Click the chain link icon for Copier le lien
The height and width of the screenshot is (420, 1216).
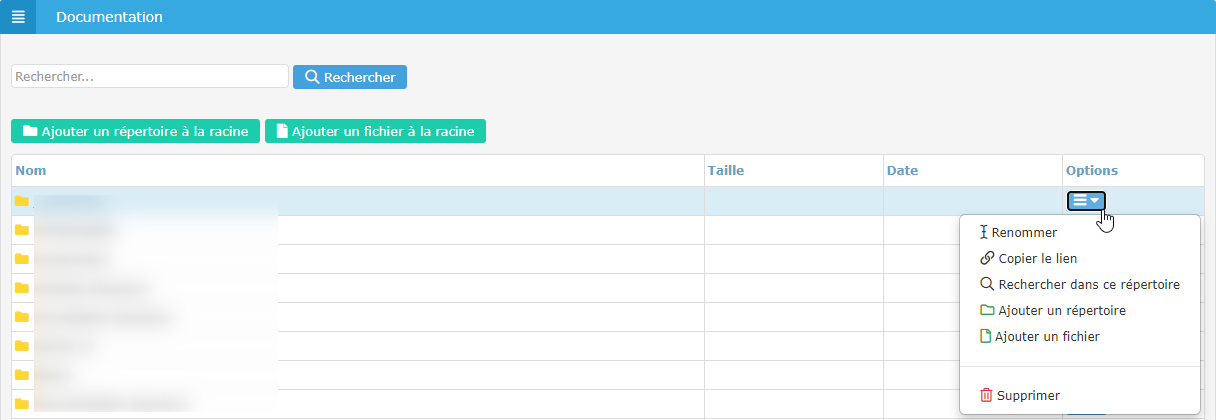click(x=987, y=258)
